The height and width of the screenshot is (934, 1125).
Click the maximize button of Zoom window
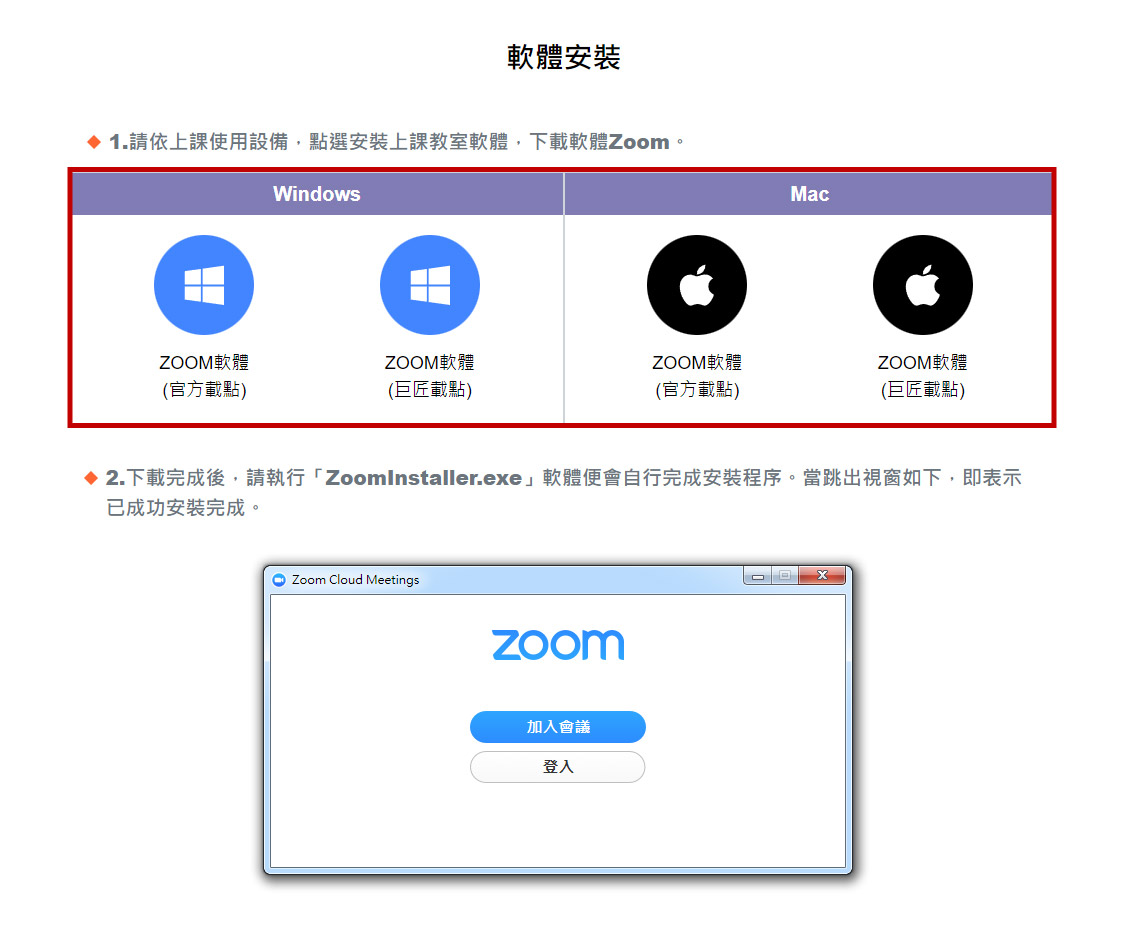pyautogui.click(x=785, y=576)
